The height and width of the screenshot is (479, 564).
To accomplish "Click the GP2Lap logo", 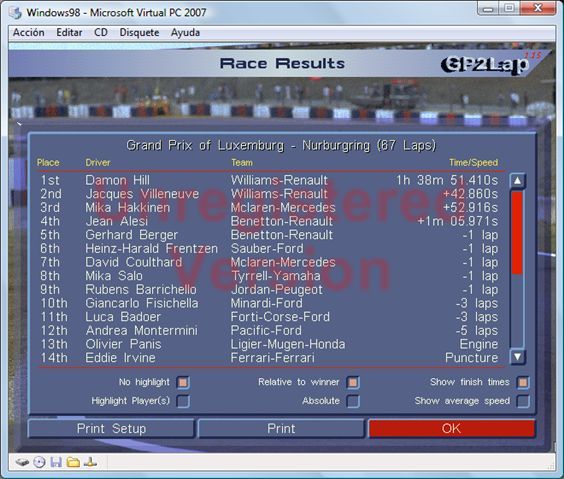I will point(487,64).
